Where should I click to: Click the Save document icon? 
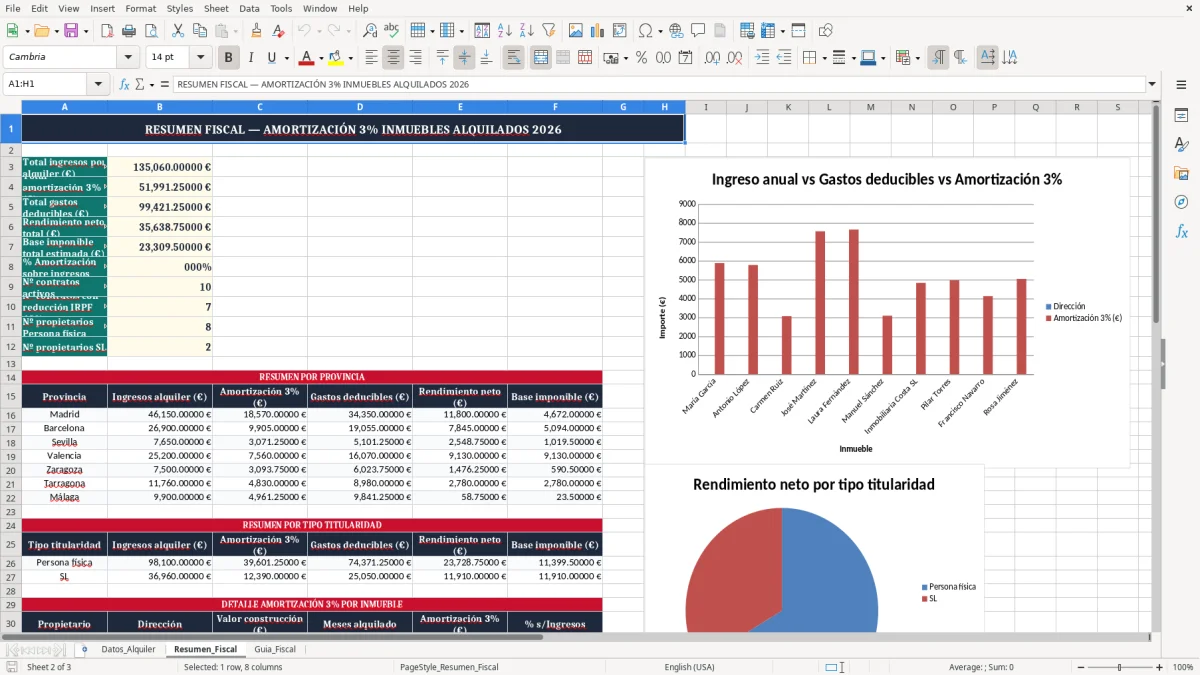(x=71, y=31)
